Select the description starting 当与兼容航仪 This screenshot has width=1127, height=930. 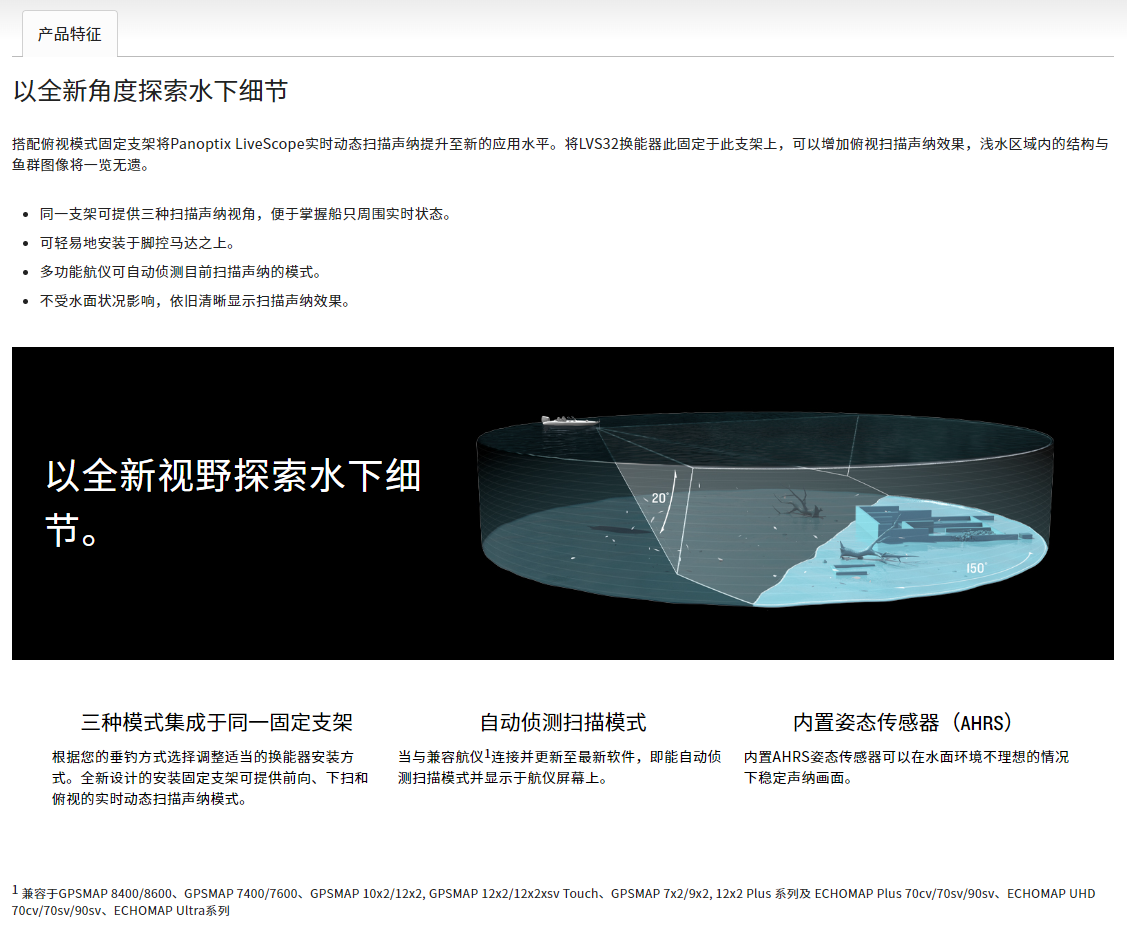559,767
